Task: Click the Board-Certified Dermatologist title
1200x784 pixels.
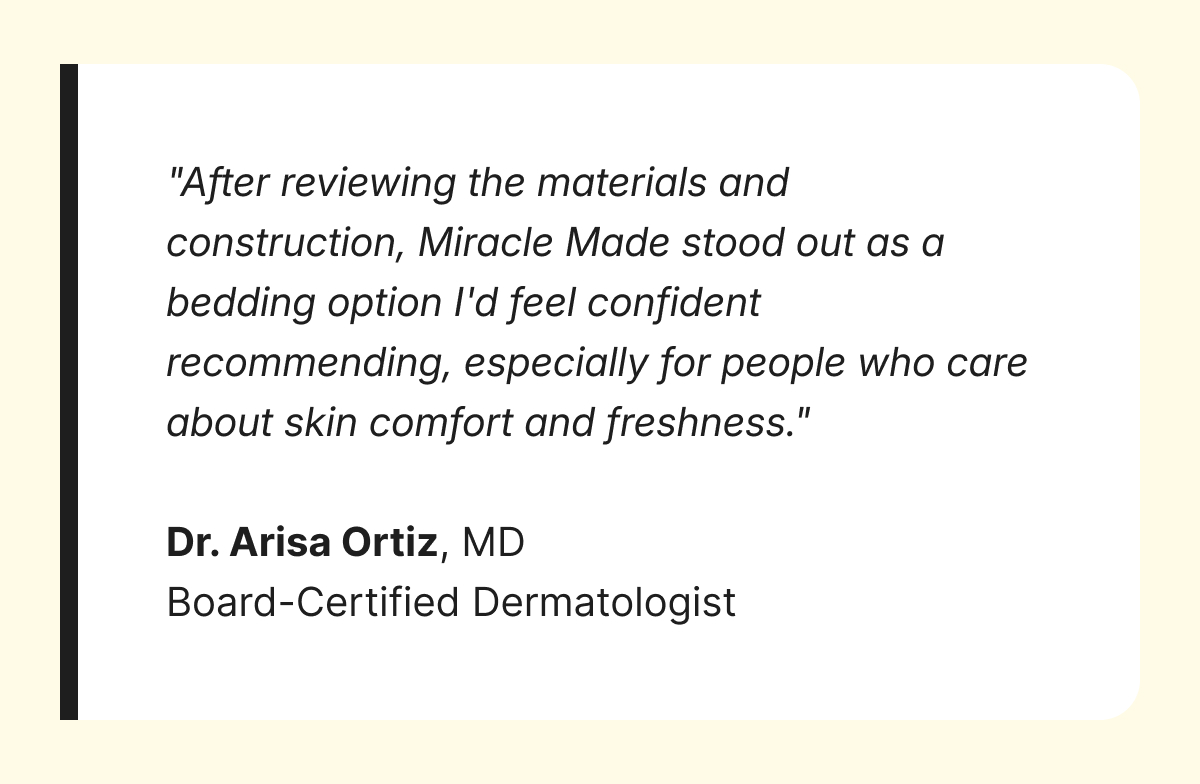Action: (451, 602)
